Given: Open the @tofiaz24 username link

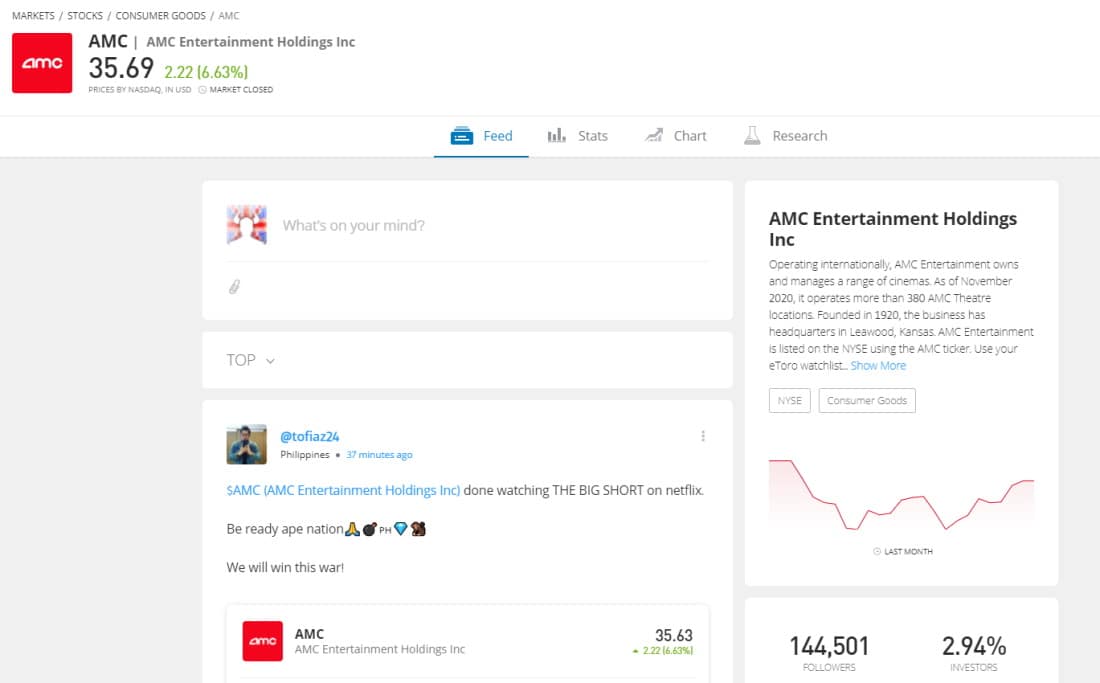Looking at the screenshot, I should point(309,436).
